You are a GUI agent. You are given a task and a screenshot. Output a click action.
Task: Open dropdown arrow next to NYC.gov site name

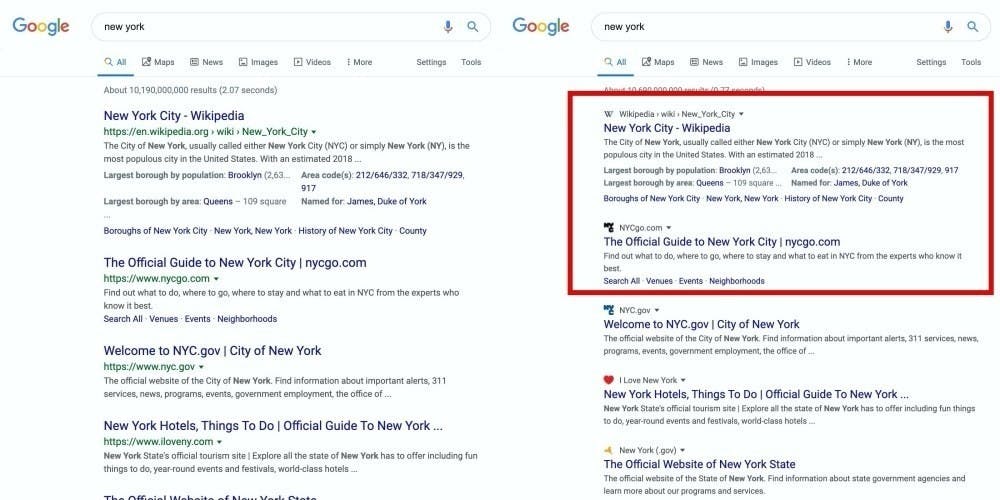657,311
